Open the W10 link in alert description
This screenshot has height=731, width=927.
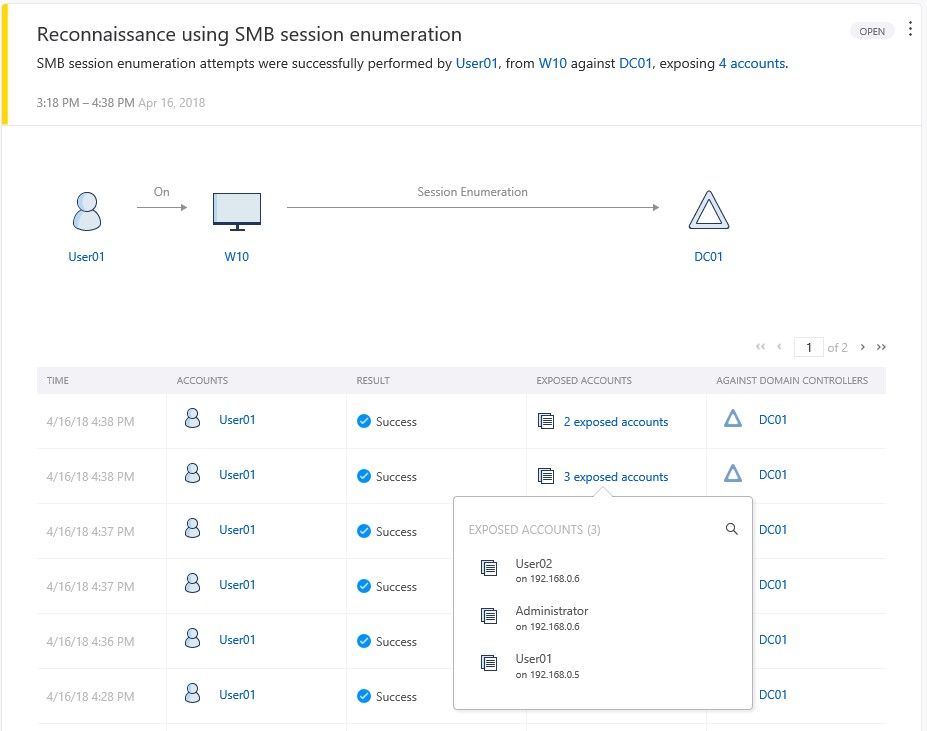[553, 63]
